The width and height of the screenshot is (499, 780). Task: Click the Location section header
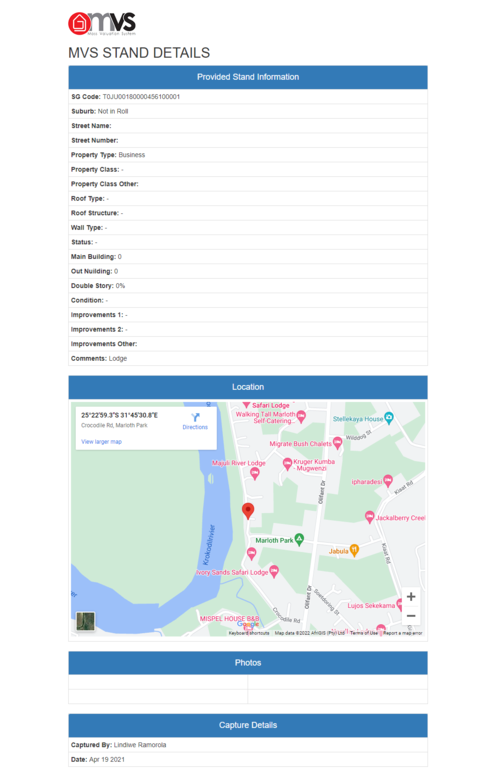(248, 387)
